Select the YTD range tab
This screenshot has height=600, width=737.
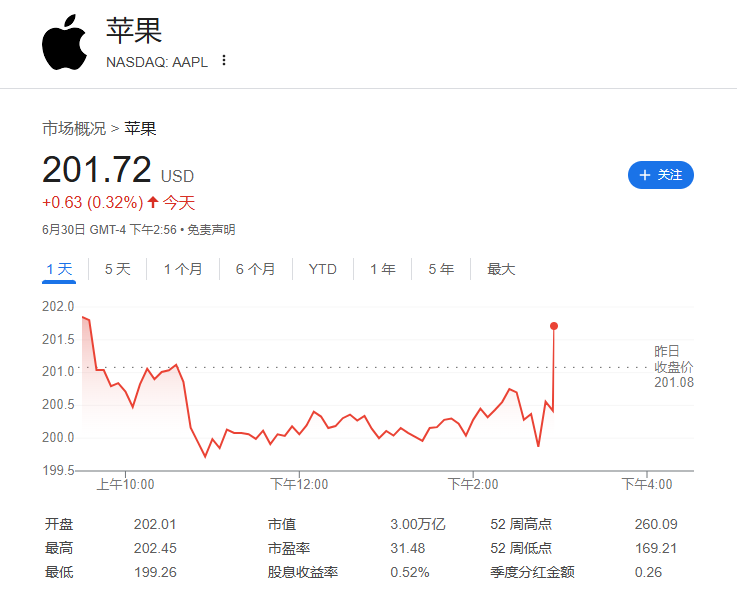[322, 269]
